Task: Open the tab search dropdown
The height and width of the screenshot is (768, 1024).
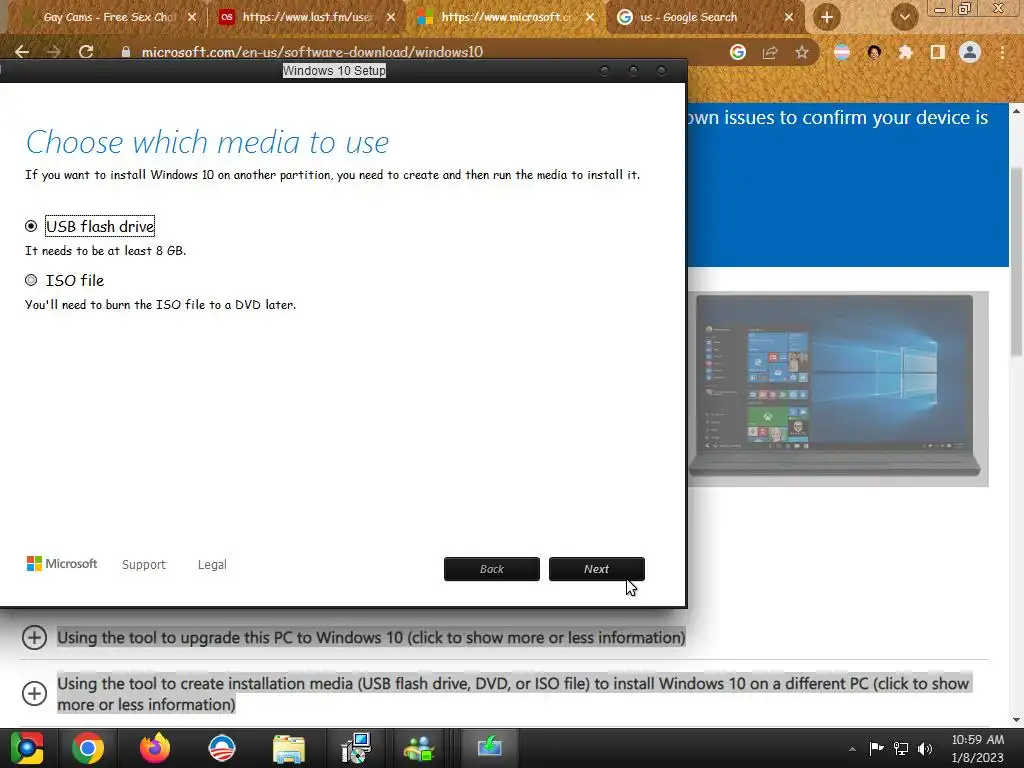Action: 904,18
